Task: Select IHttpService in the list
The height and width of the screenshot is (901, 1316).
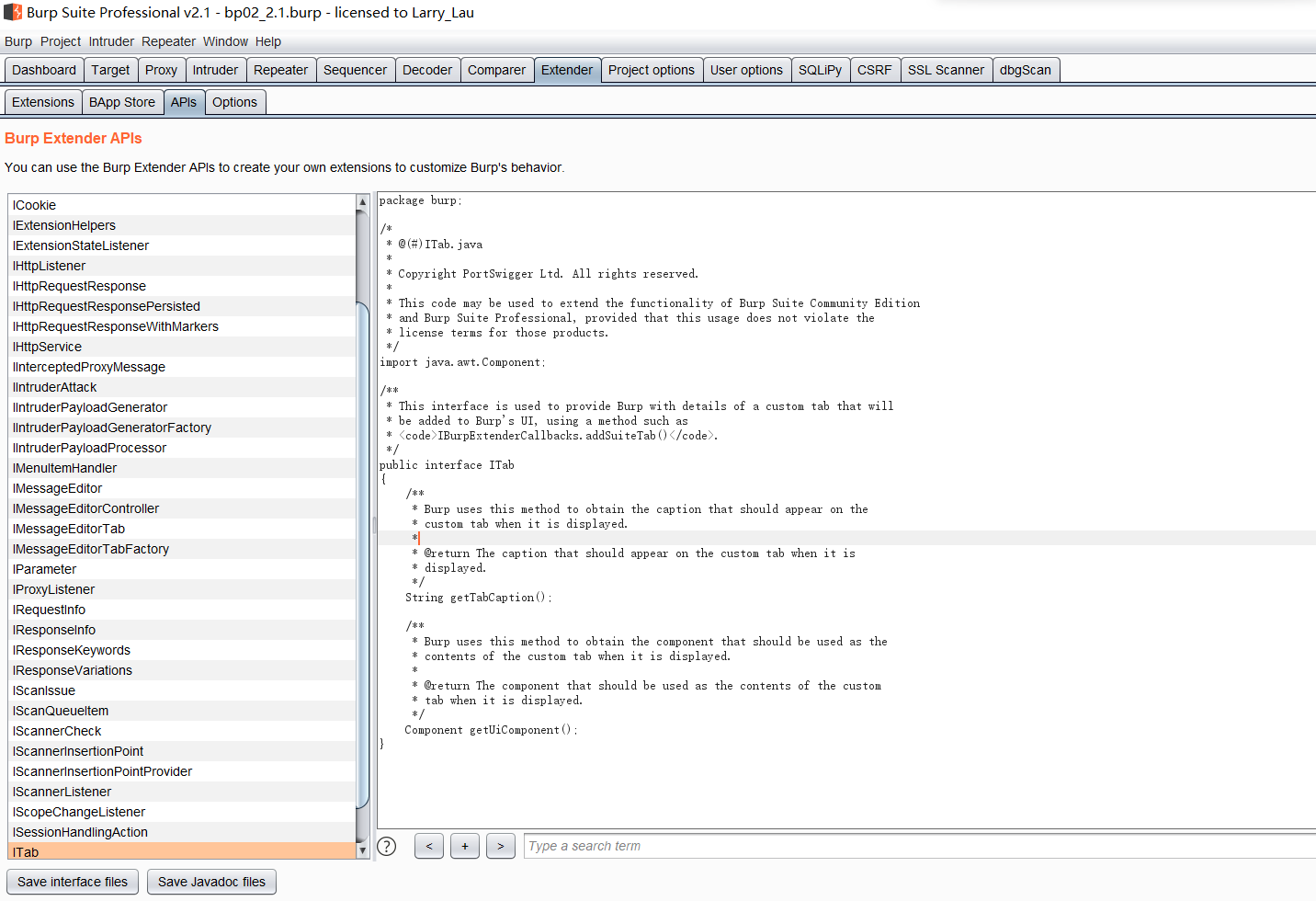Action: click(182, 347)
